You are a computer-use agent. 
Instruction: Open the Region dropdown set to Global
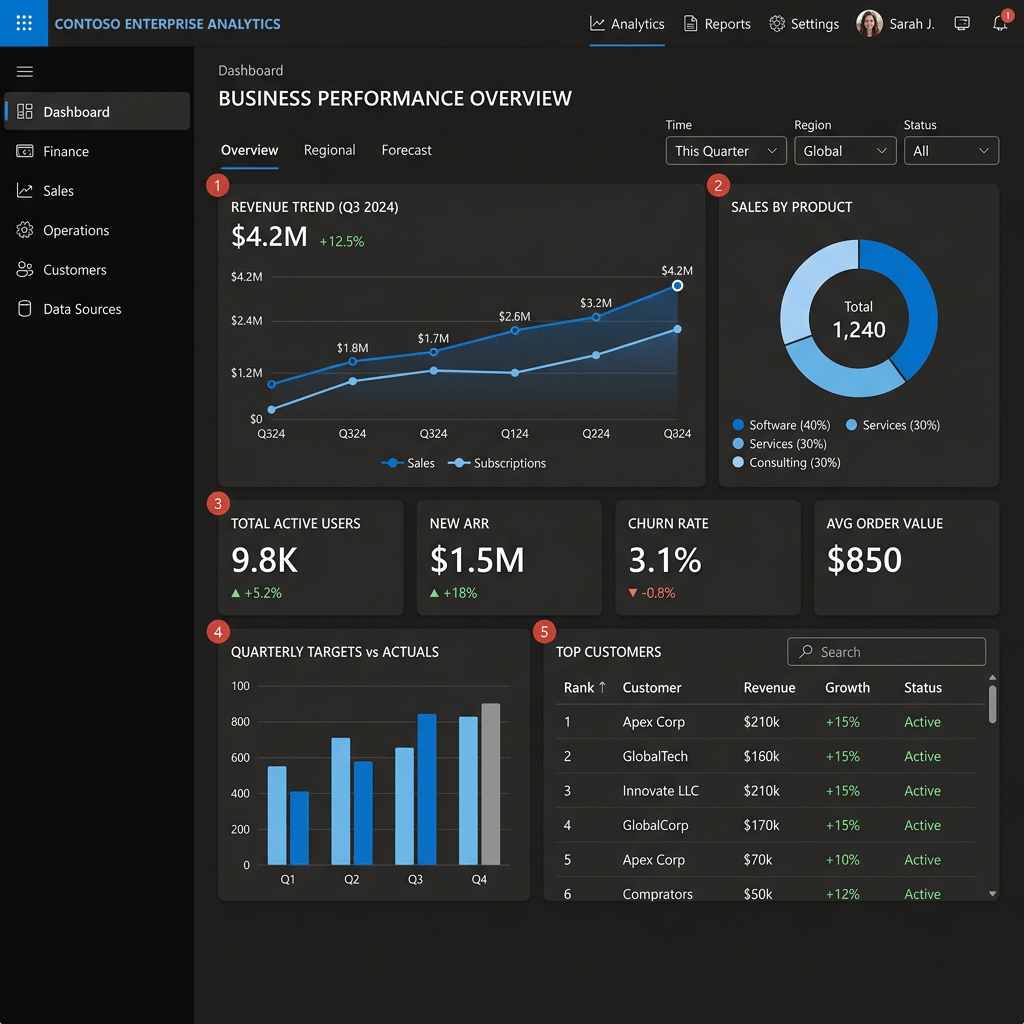pos(844,151)
